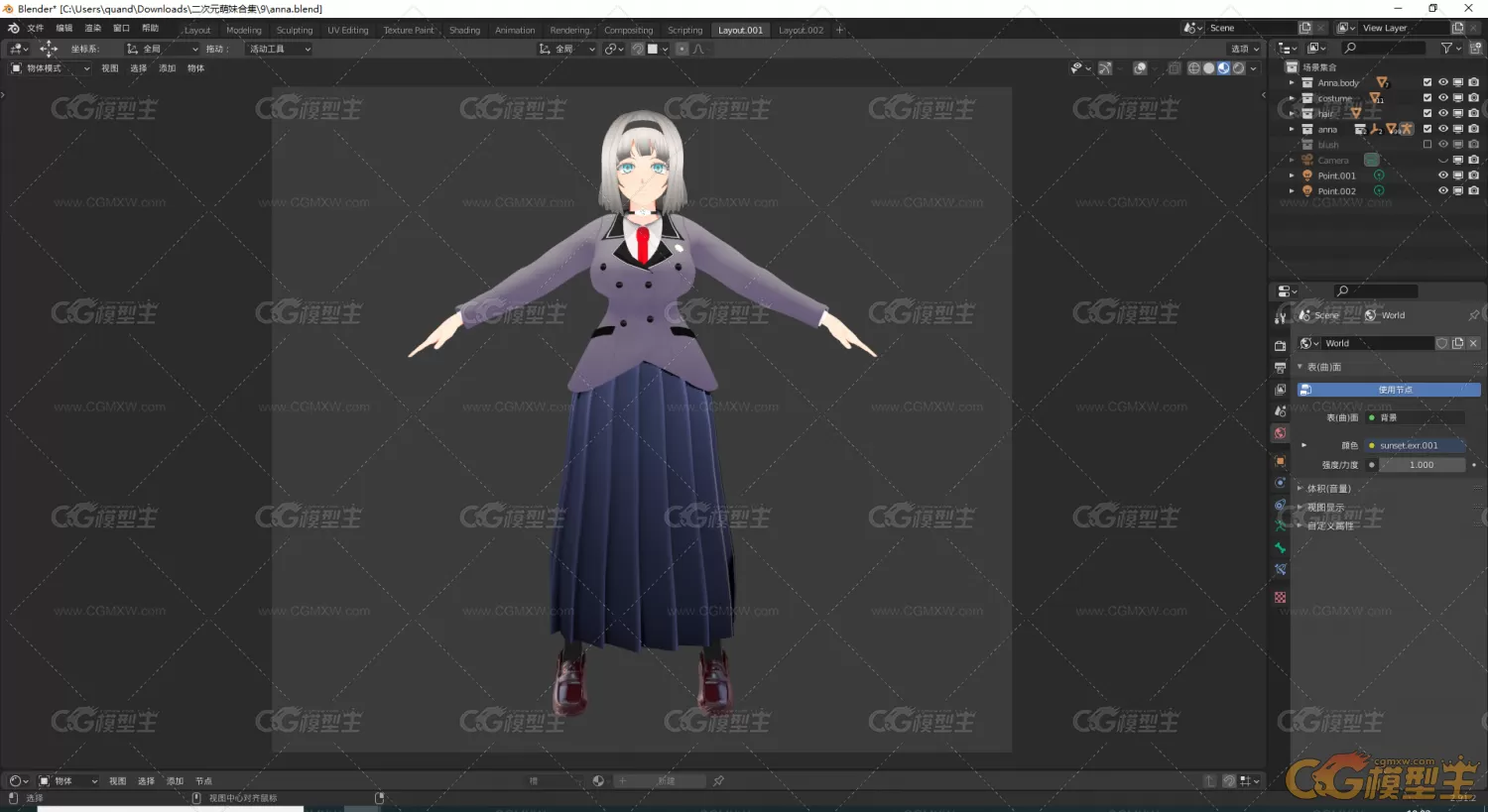
Task: Click the move transform gizmo icon in header
Action: (x=48, y=49)
